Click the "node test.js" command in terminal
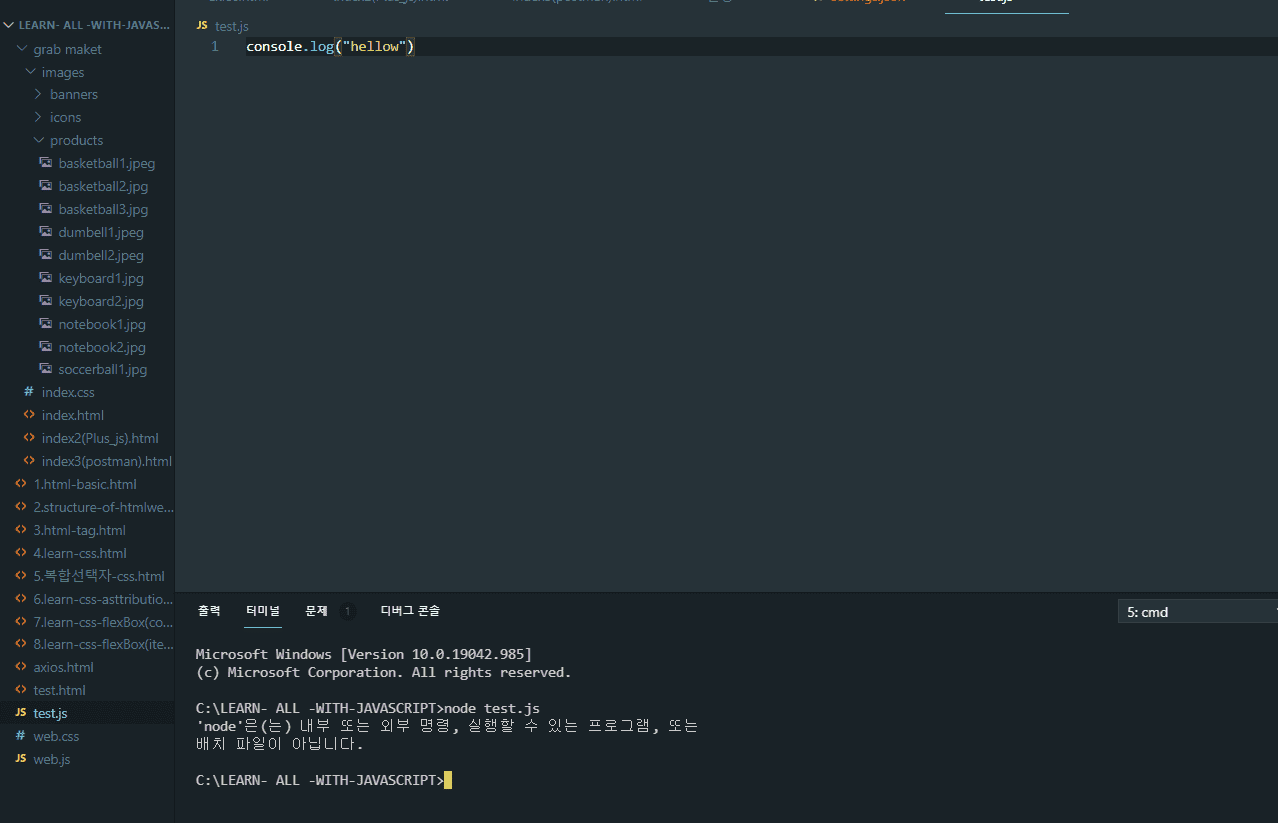This screenshot has width=1278, height=823. pyautogui.click(x=492, y=708)
